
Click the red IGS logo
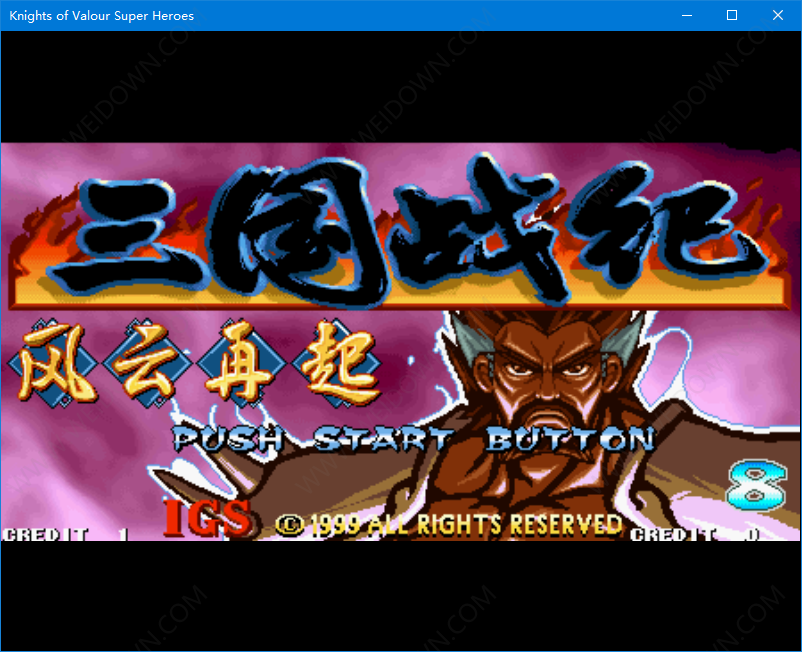coord(208,518)
